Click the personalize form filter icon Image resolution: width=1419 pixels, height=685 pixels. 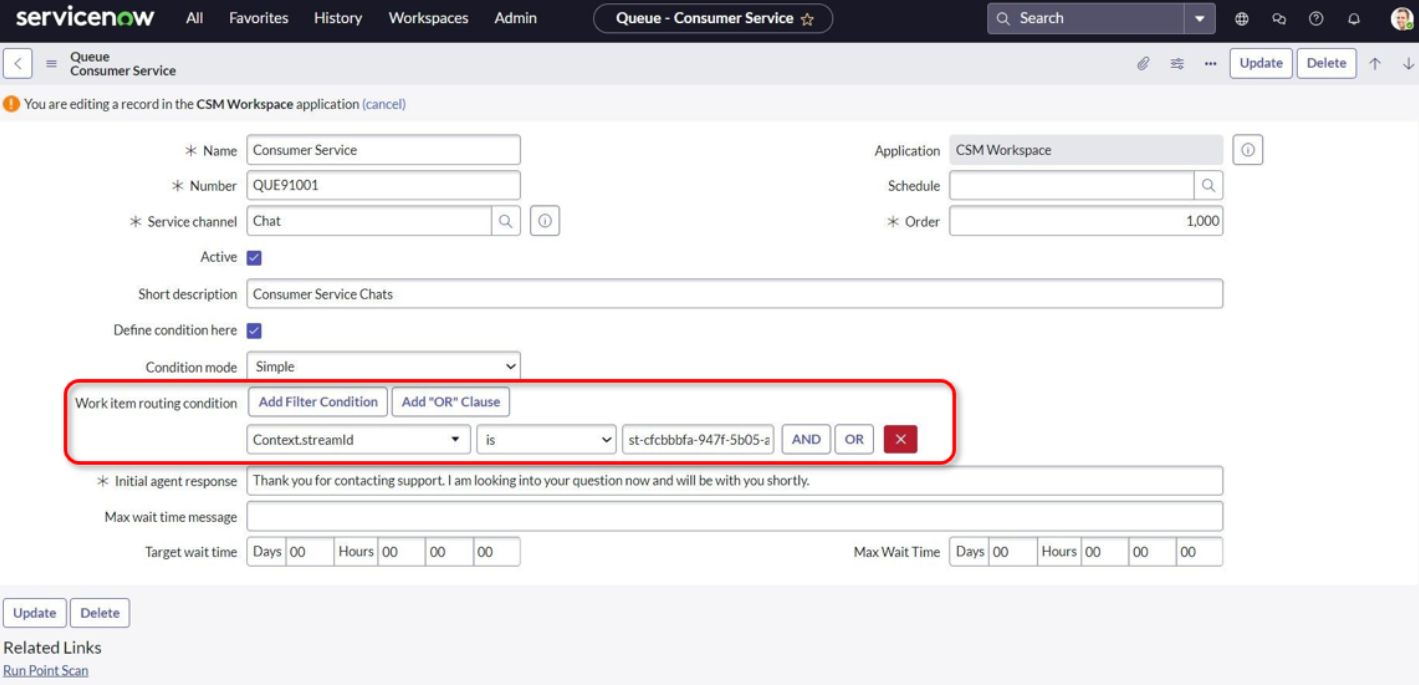coord(1177,63)
